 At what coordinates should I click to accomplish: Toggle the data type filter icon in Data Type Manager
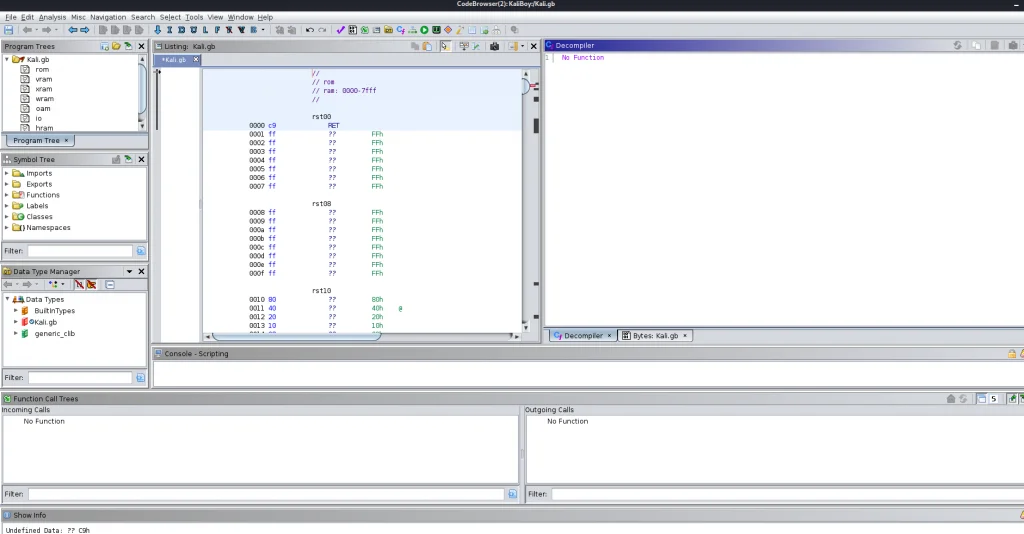pyautogui.click(x=79, y=284)
